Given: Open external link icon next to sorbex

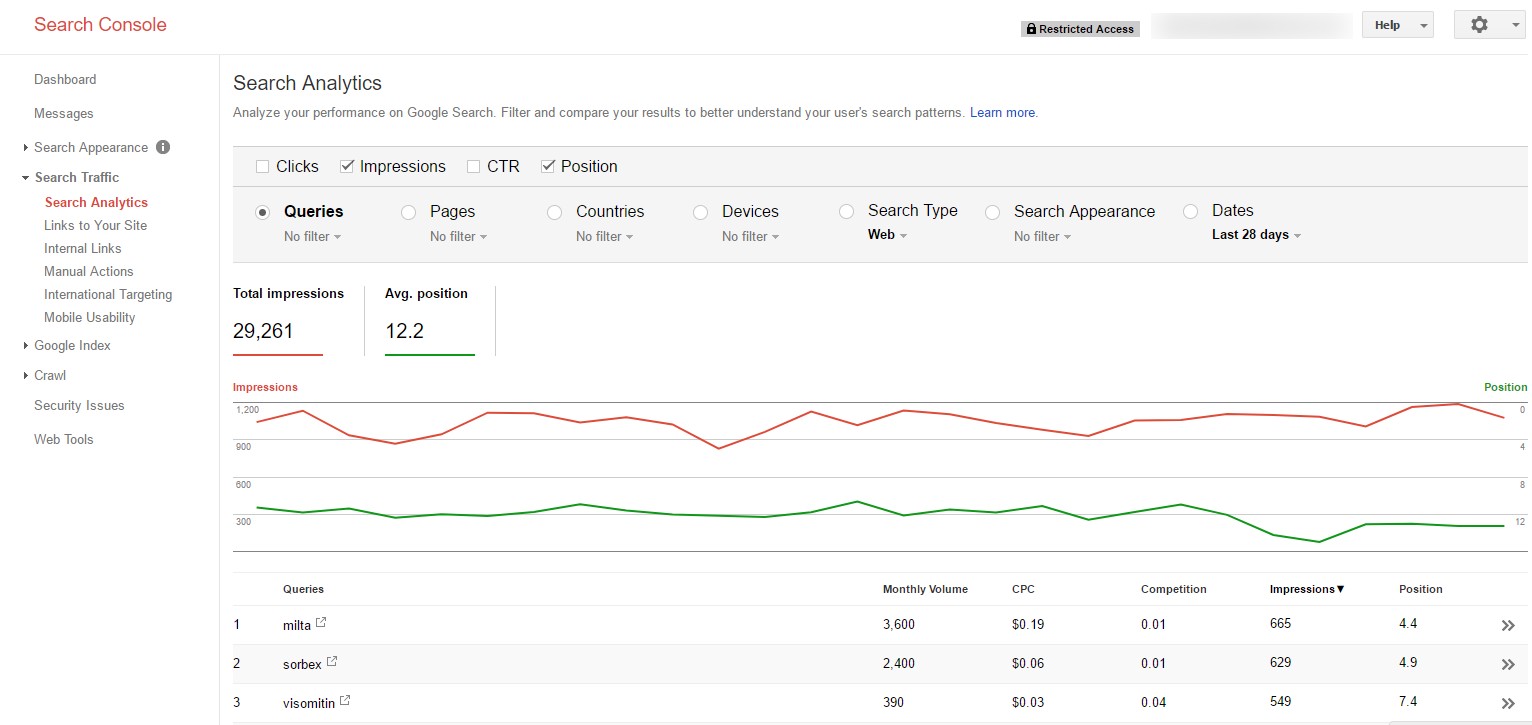Looking at the screenshot, I should pos(332,662).
